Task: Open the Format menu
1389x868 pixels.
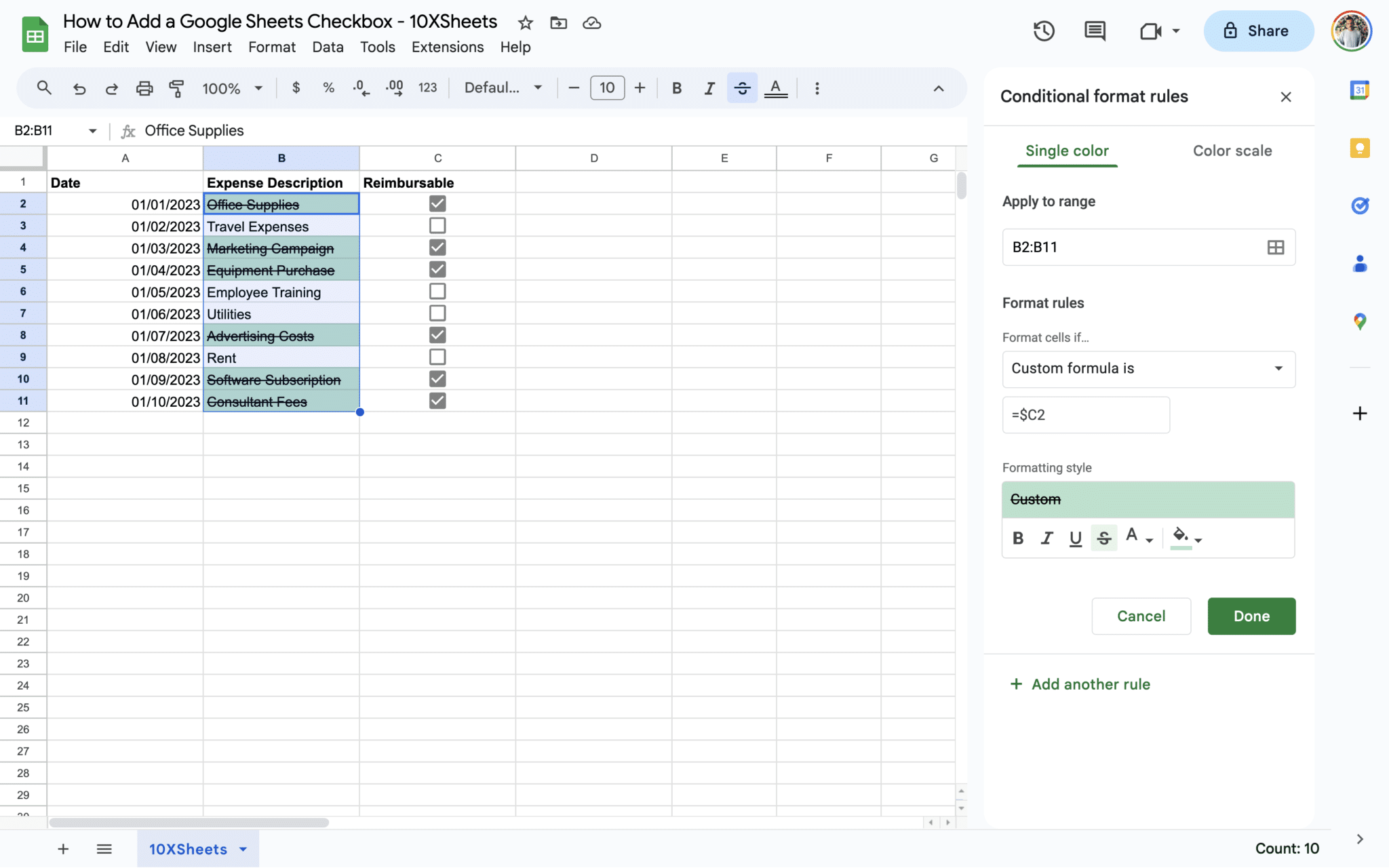Action: click(271, 47)
